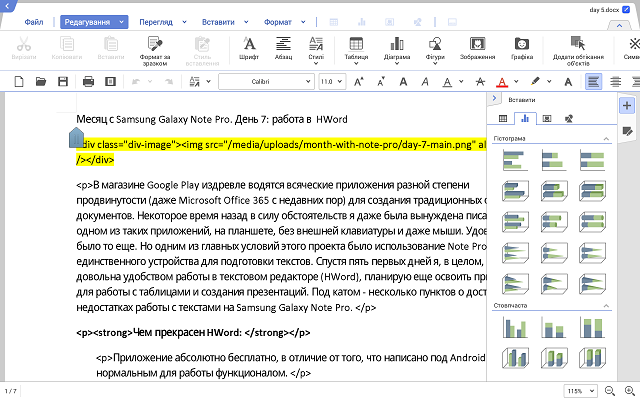Choose the 3D clustered column chart under Стовпчаста

tap(515, 358)
